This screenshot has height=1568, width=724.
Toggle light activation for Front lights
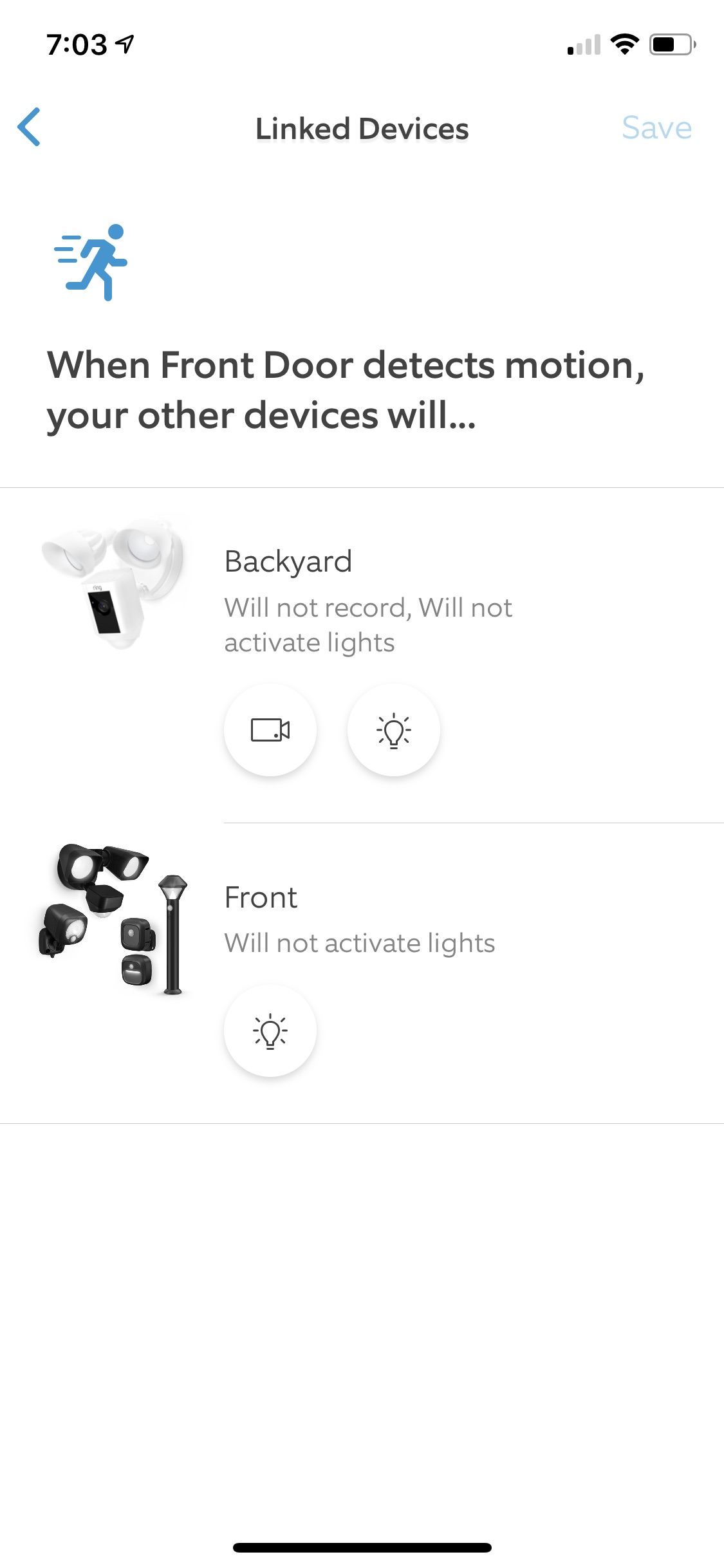[x=270, y=1031]
